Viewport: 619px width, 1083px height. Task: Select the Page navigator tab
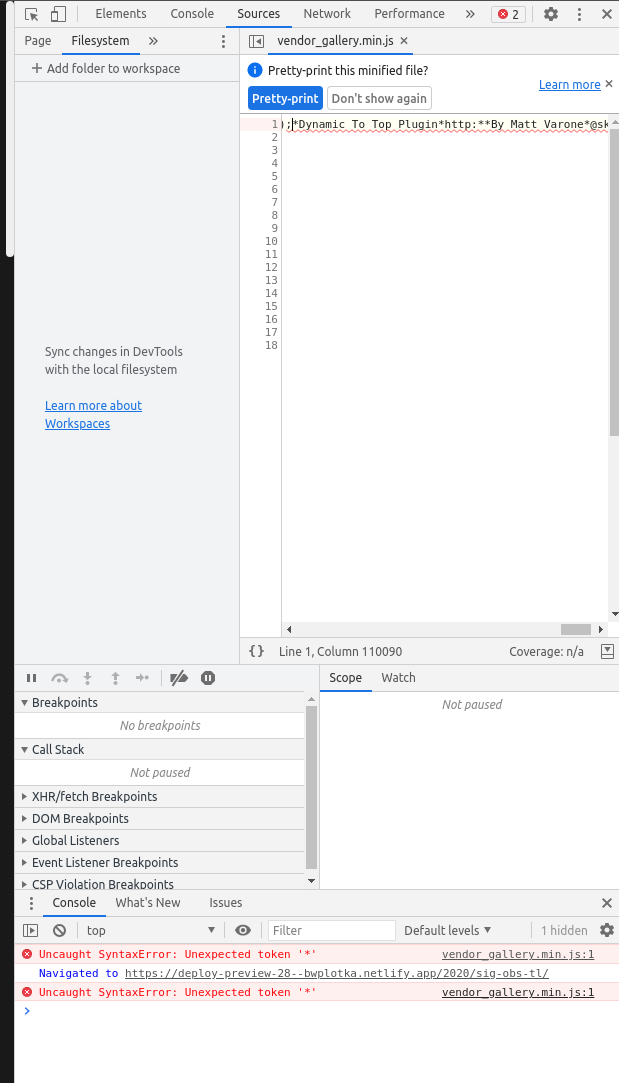click(37, 41)
